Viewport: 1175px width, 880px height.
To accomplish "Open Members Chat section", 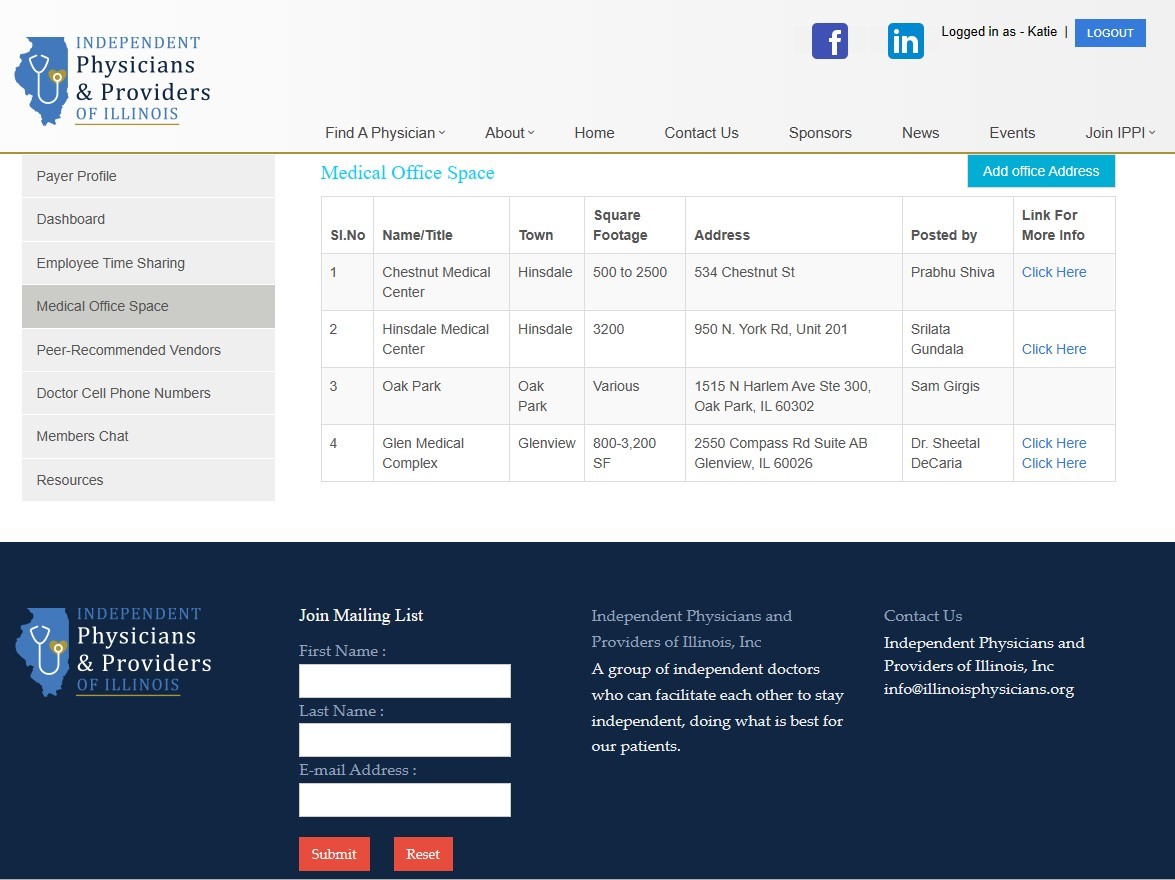I will 148,436.
